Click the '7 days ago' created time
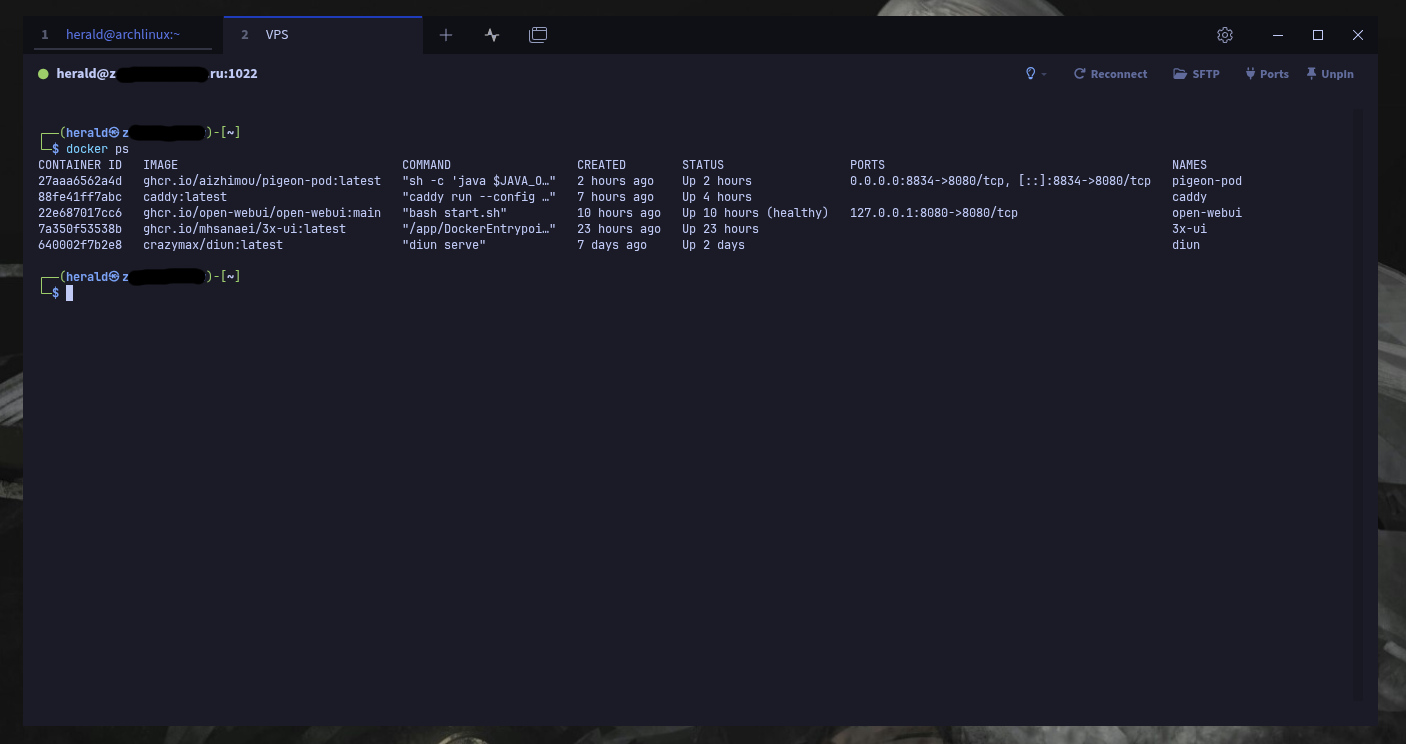The image size is (1406, 744). pos(612,245)
